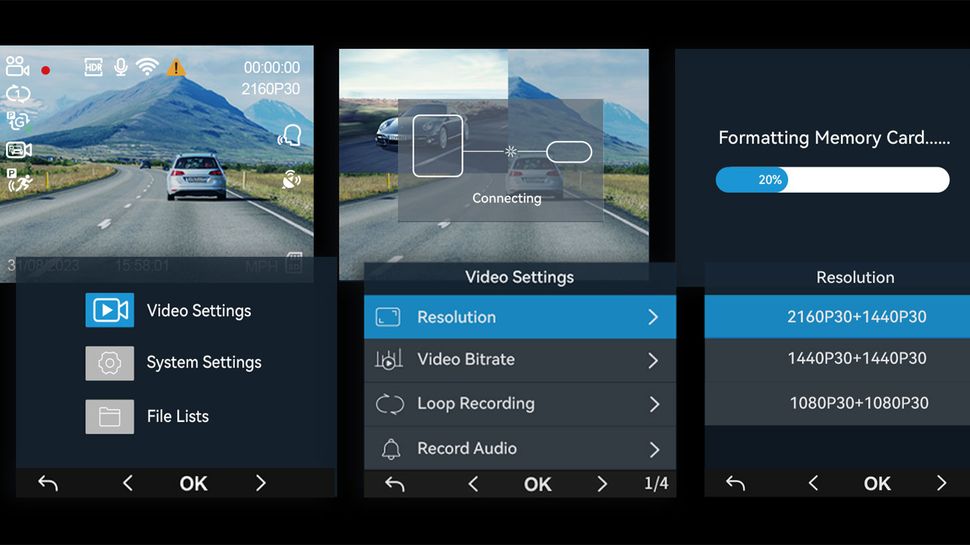Click the 00:00:00 recording timer

272,67
